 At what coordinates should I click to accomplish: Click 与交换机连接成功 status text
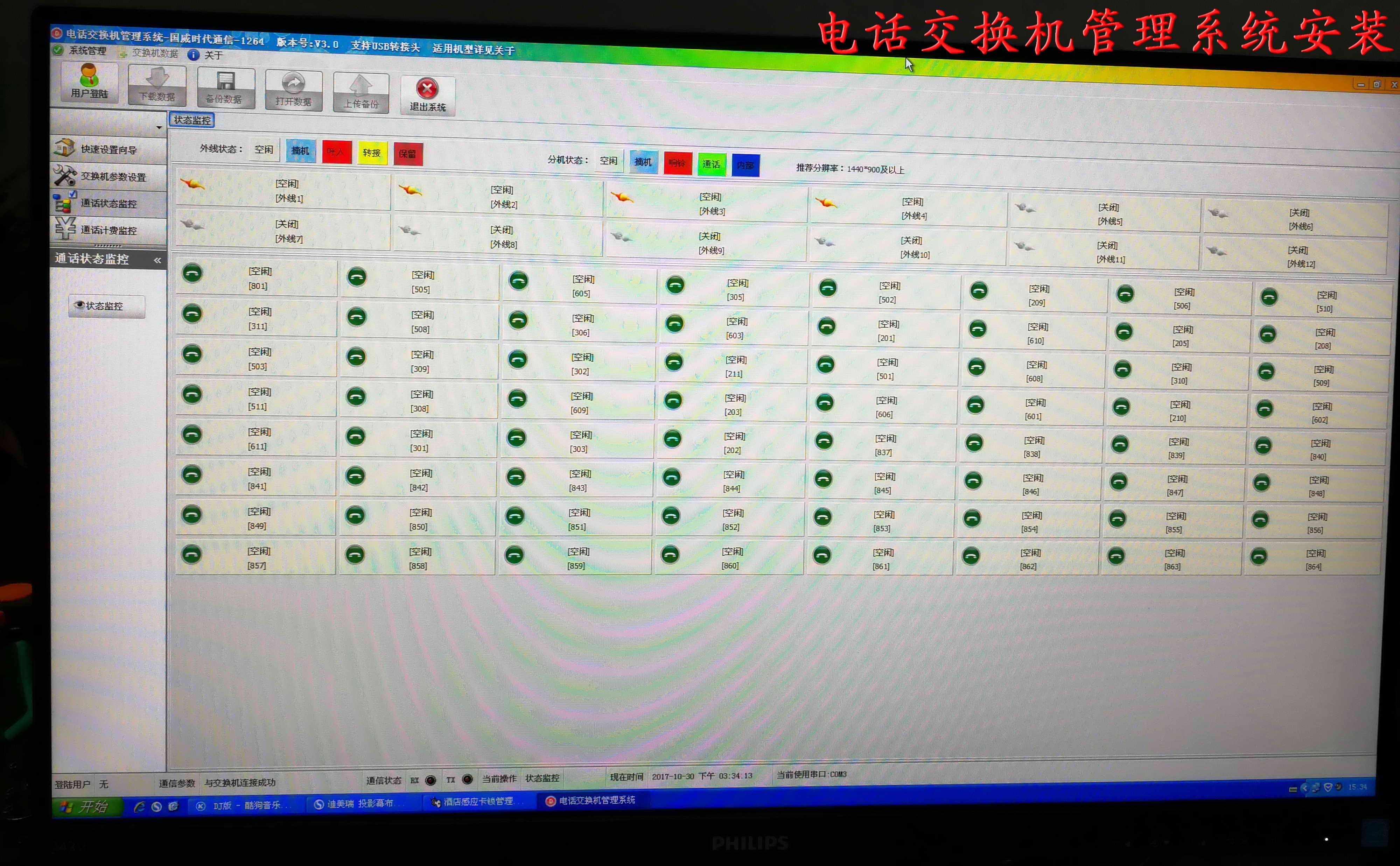click(240, 782)
